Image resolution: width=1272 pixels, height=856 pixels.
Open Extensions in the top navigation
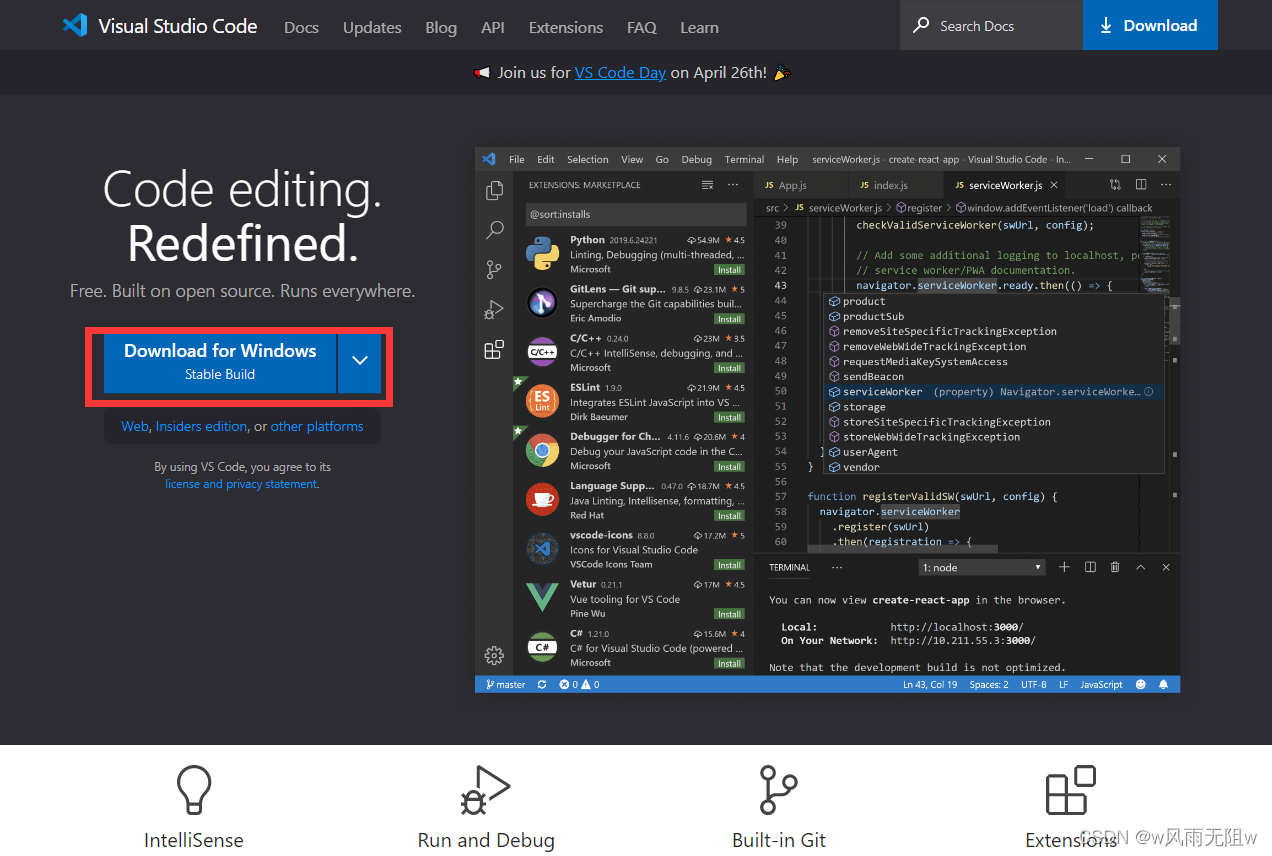pyautogui.click(x=566, y=27)
